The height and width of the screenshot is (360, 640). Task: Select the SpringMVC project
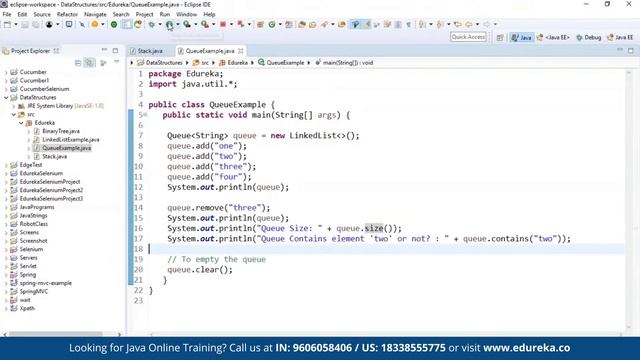click(x=33, y=292)
